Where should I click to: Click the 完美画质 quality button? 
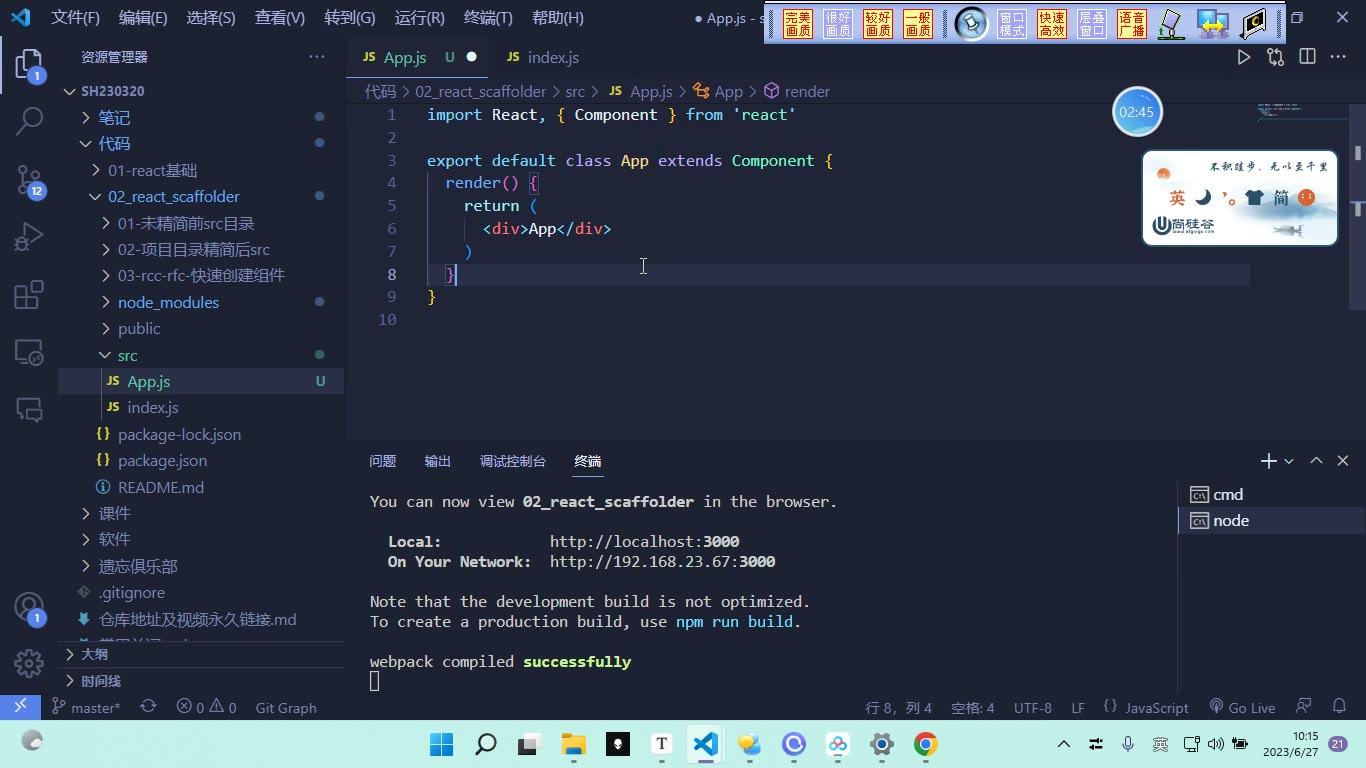point(798,24)
